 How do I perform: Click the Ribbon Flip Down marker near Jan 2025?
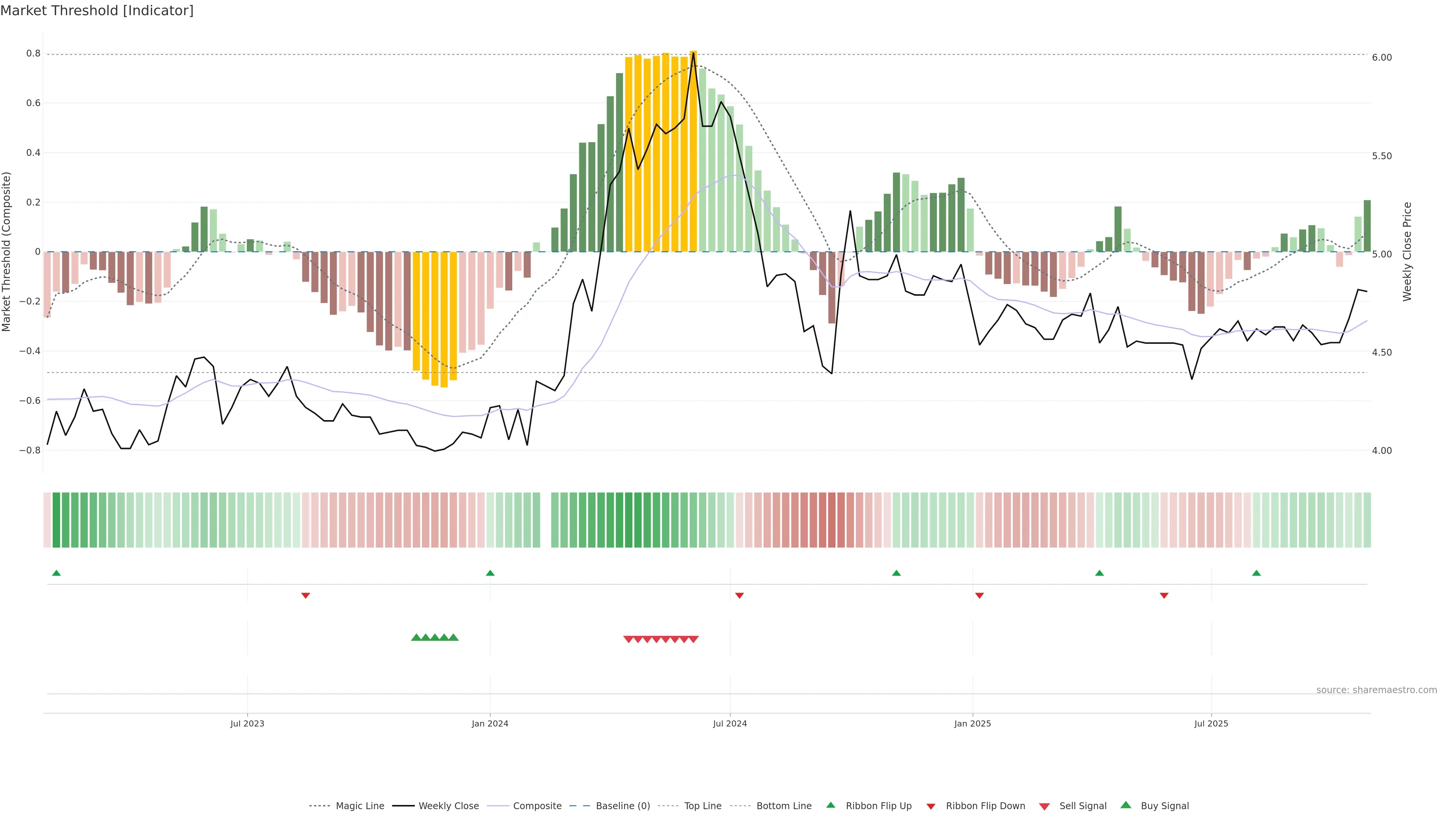click(x=979, y=595)
